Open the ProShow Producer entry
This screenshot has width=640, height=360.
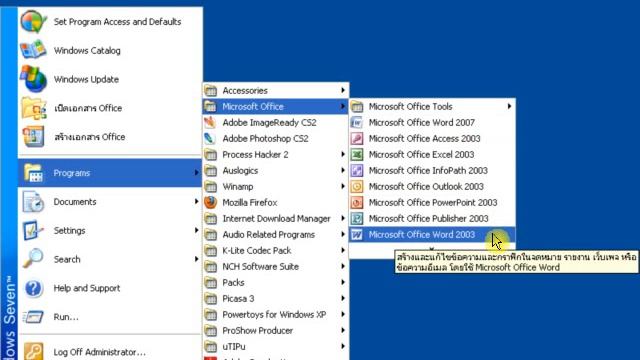point(276,331)
